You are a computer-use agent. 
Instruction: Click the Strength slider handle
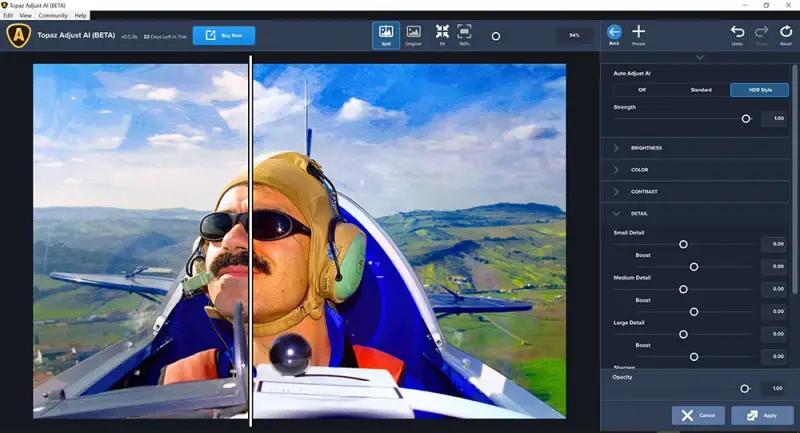coord(746,118)
